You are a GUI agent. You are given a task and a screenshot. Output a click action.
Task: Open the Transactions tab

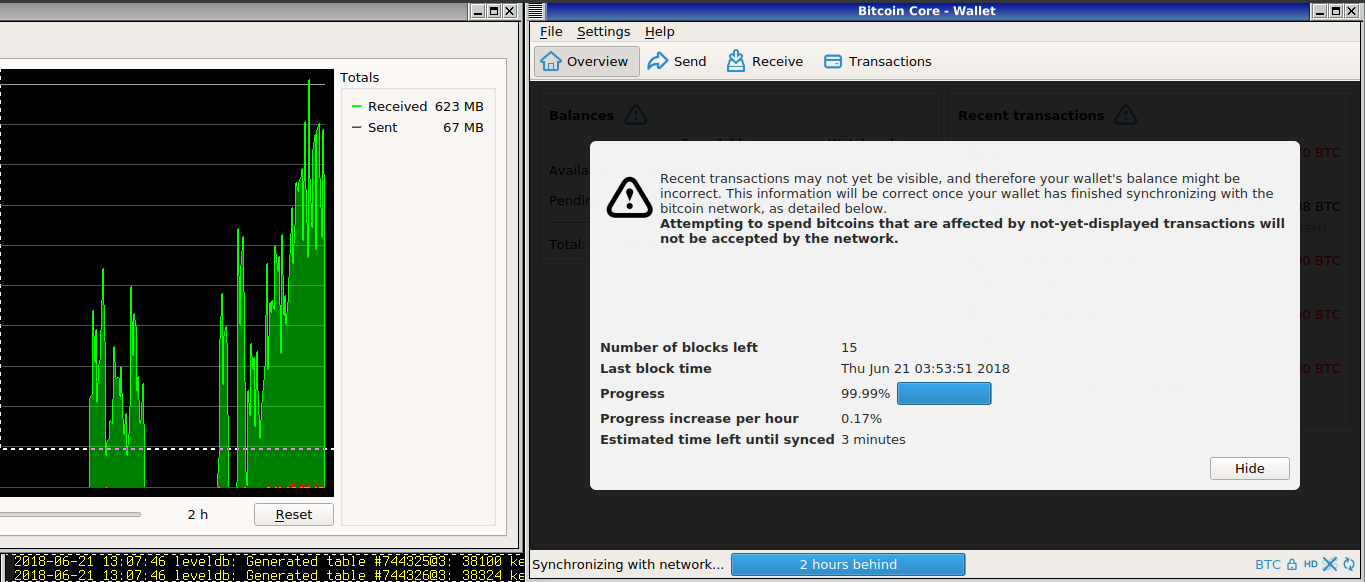(x=877, y=61)
